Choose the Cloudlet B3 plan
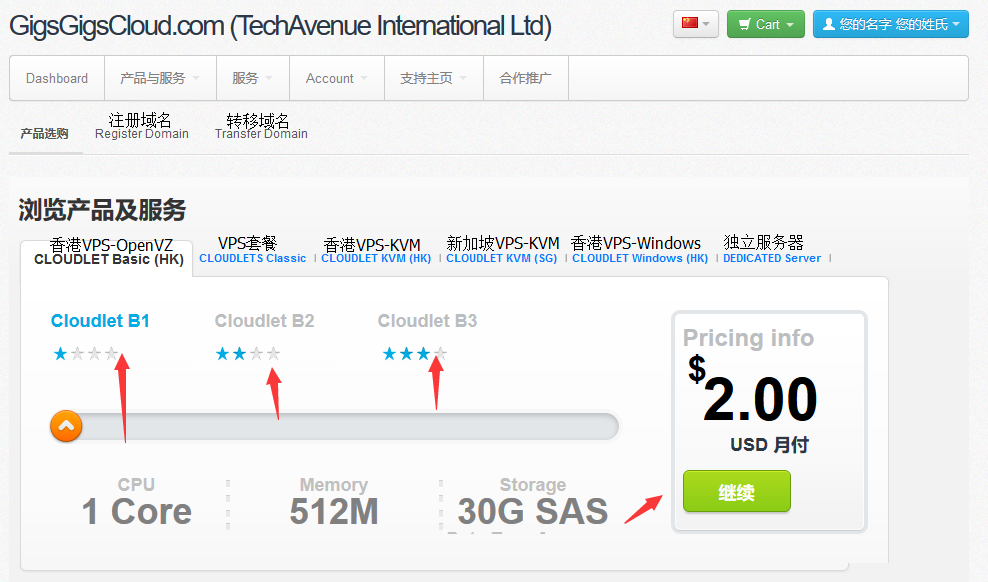Viewport: 988px width, 582px height. pyautogui.click(x=427, y=321)
